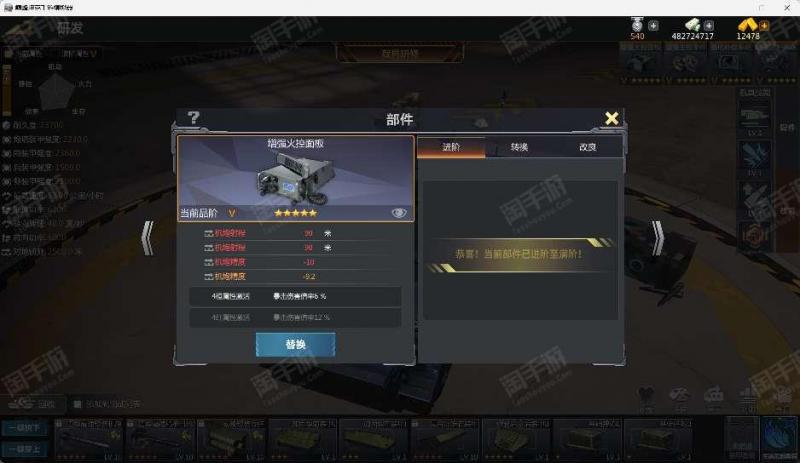Screen dimensions: 800x463
Task: Click the silver medal currency icon
Action: pyautogui.click(x=637, y=24)
